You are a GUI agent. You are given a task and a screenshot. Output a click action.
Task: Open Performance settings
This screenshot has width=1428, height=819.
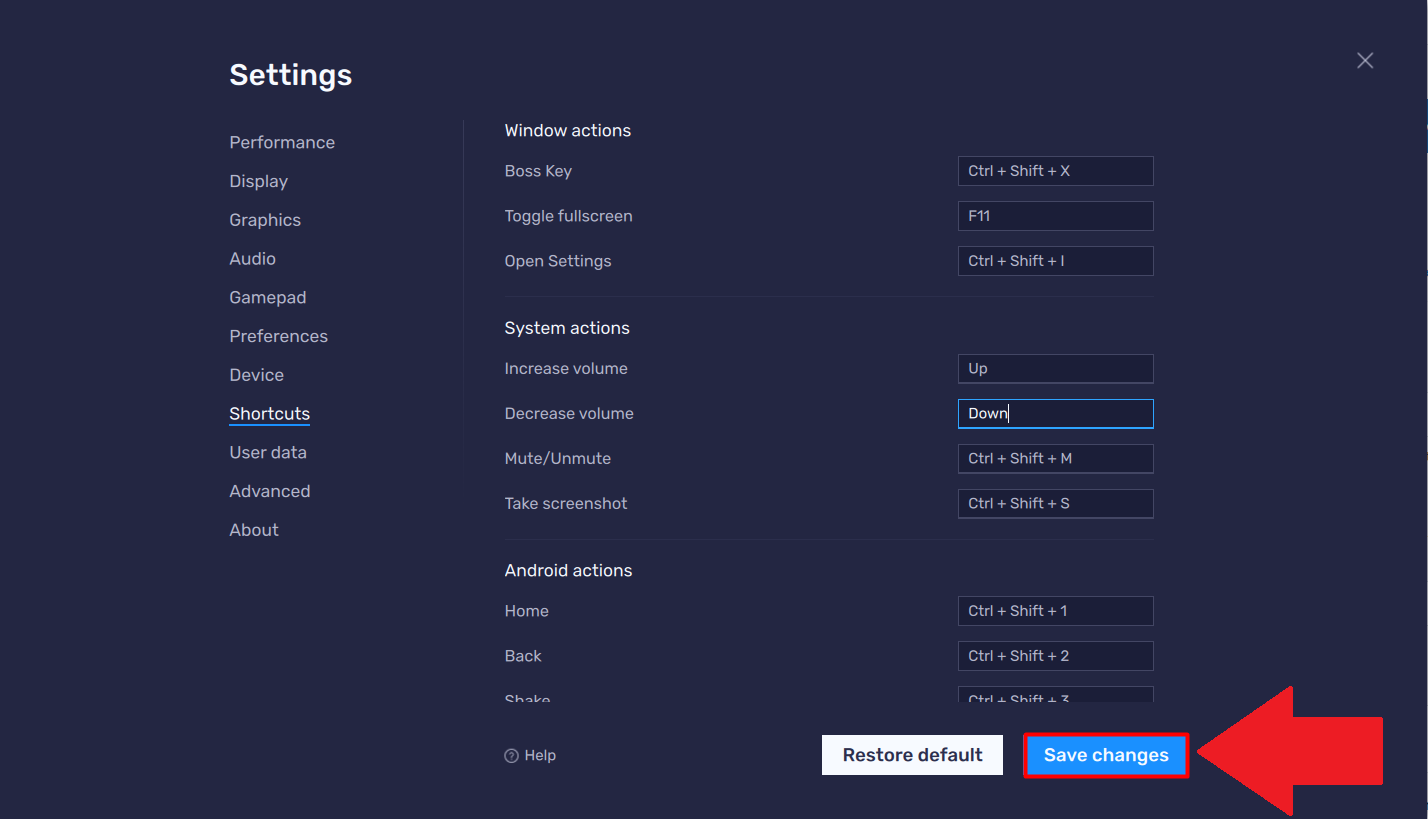pos(282,142)
